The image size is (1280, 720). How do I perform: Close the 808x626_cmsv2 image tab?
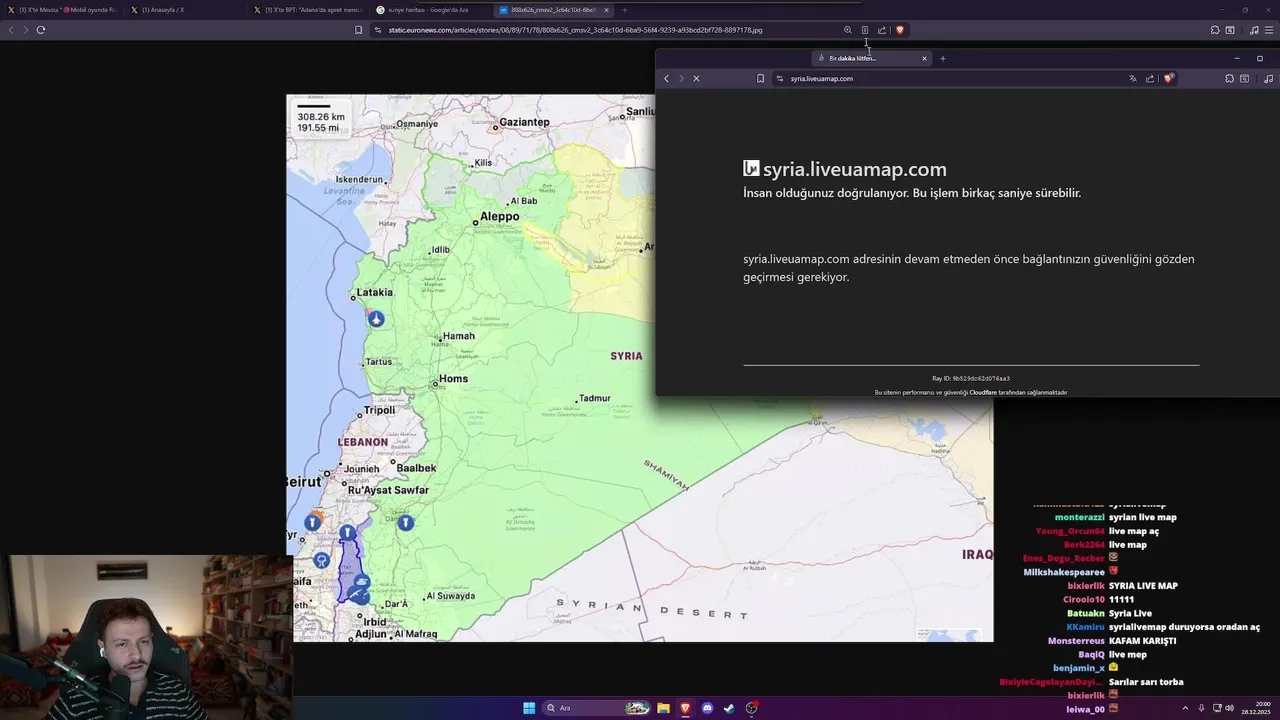(x=606, y=10)
